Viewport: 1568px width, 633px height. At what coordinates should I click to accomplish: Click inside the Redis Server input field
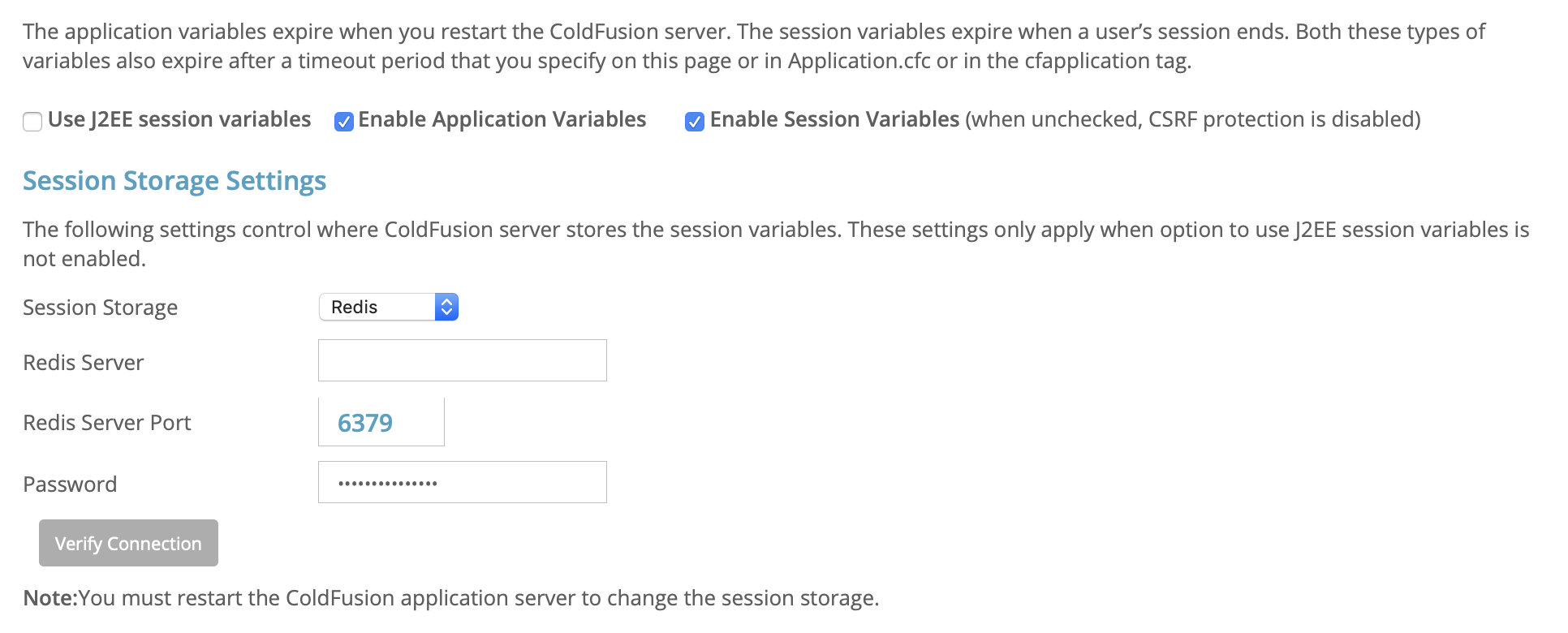click(462, 360)
